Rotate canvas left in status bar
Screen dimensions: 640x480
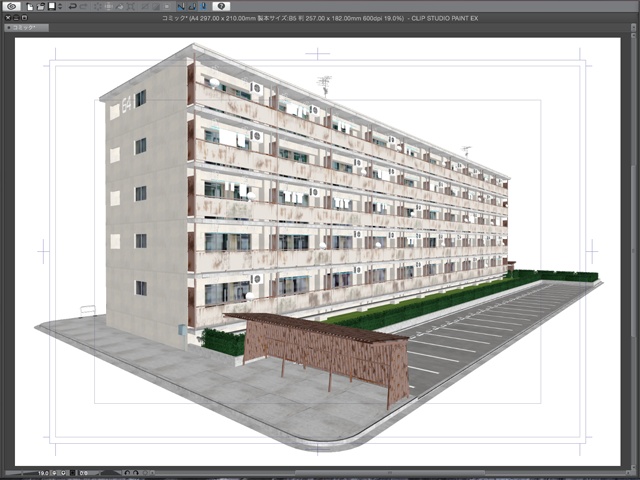[x=127, y=473]
